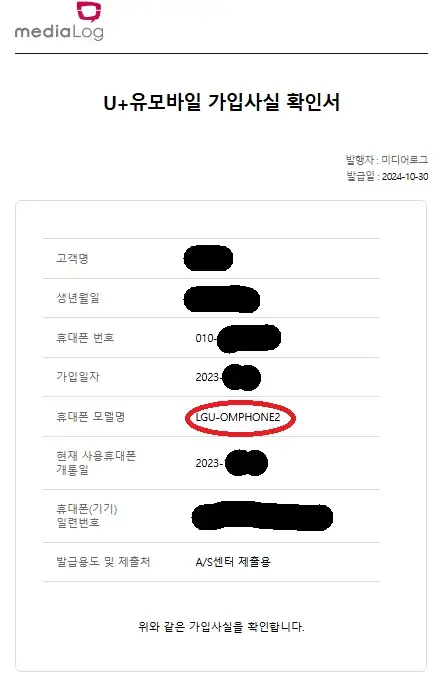Viewport: 445px width, 678px height.
Task: Click the 생년월일 row label
Action: (78, 297)
